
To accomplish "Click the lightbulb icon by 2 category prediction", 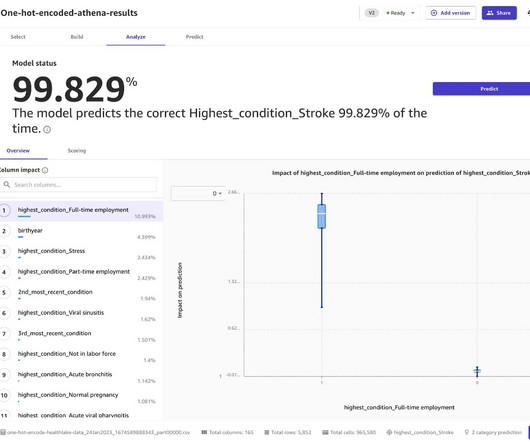I will click(x=467, y=432).
